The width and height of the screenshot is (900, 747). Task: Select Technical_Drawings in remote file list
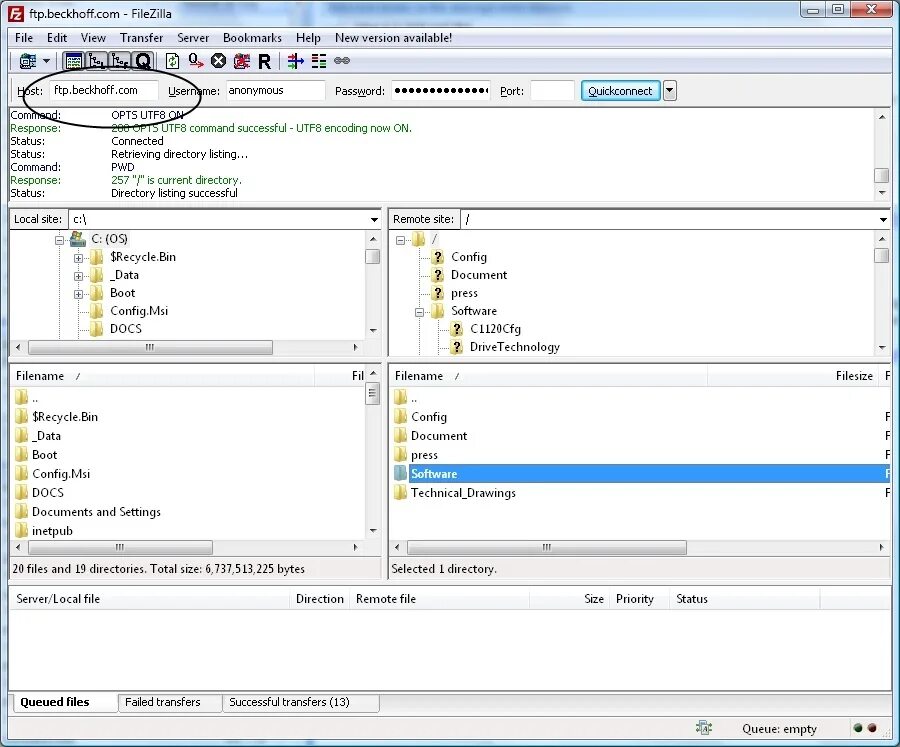463,493
